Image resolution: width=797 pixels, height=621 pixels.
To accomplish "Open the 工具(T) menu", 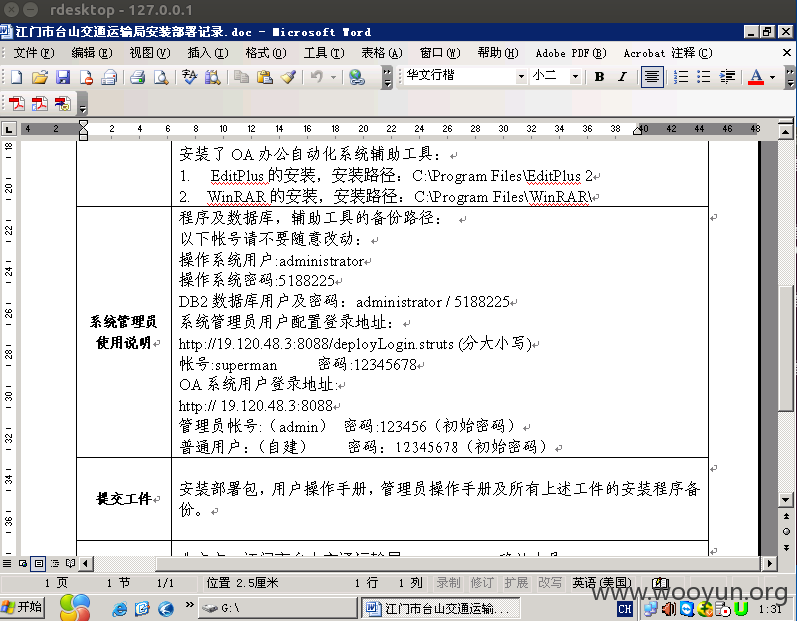I will [324, 53].
